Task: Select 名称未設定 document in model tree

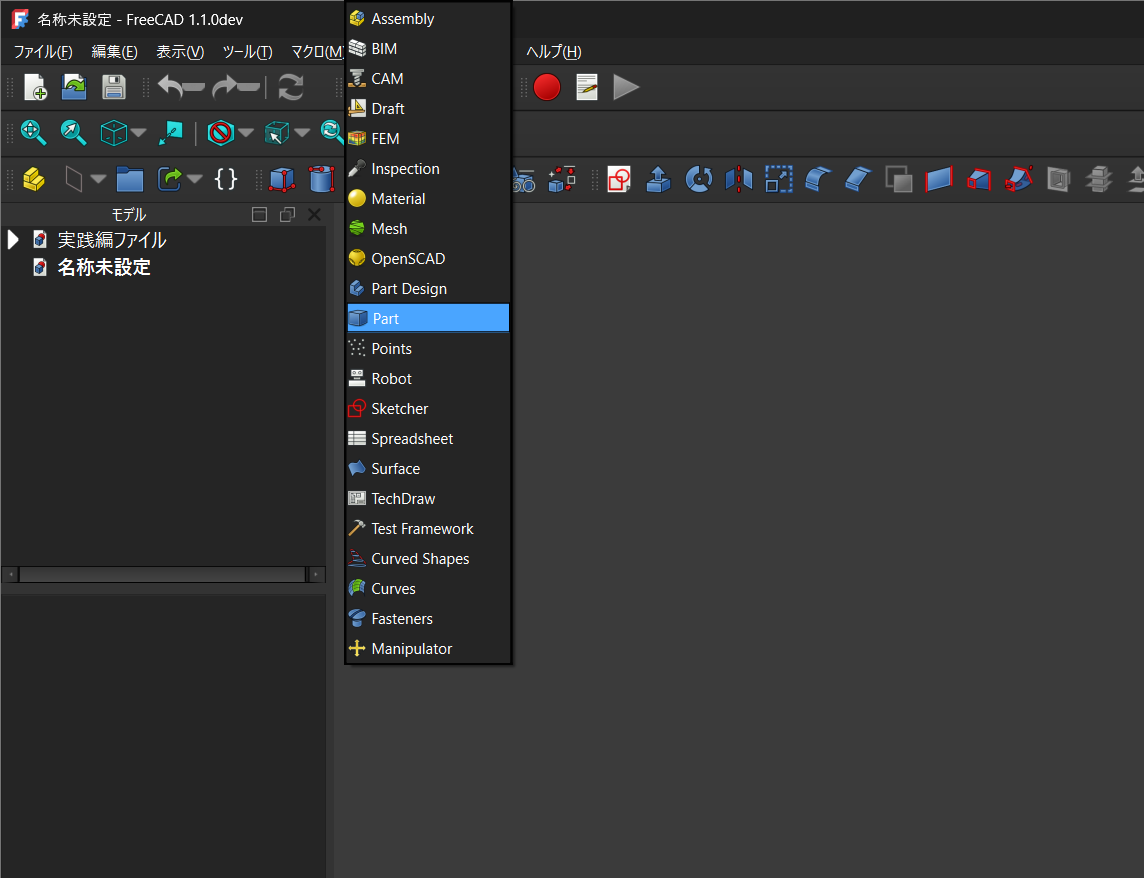Action: (x=104, y=268)
